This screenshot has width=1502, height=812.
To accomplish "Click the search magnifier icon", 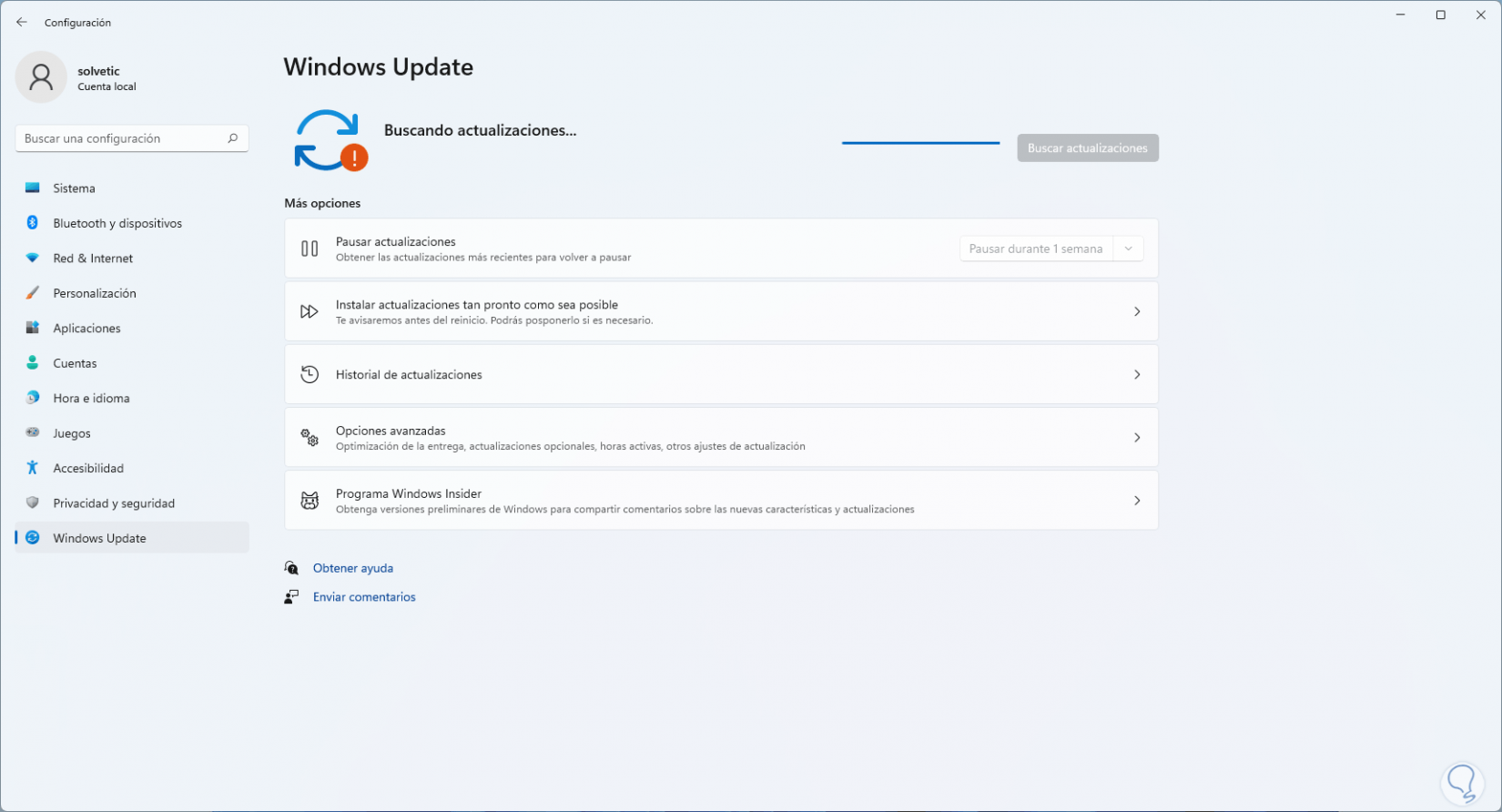I will (232, 138).
